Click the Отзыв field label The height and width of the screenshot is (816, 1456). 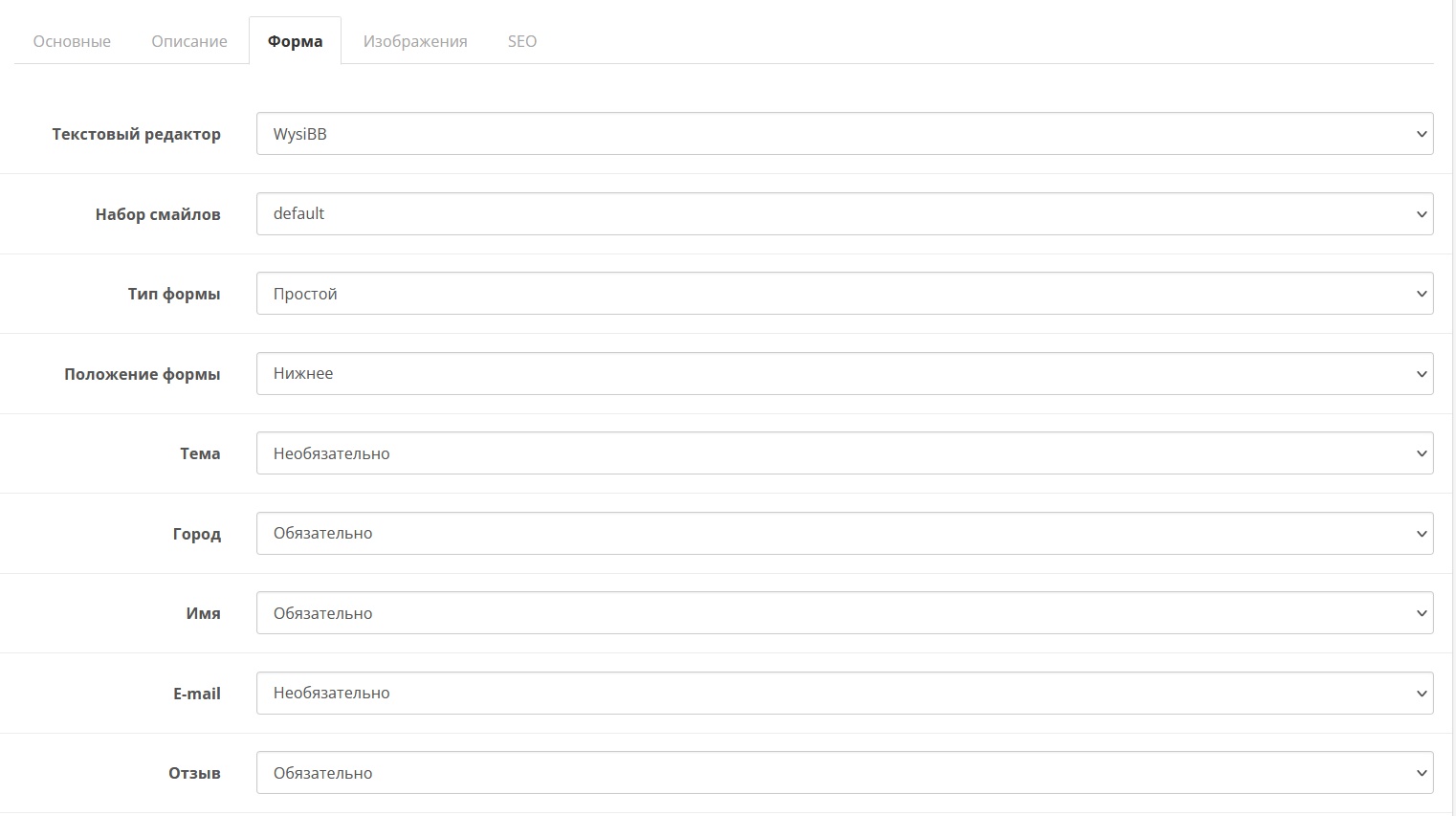(x=194, y=773)
